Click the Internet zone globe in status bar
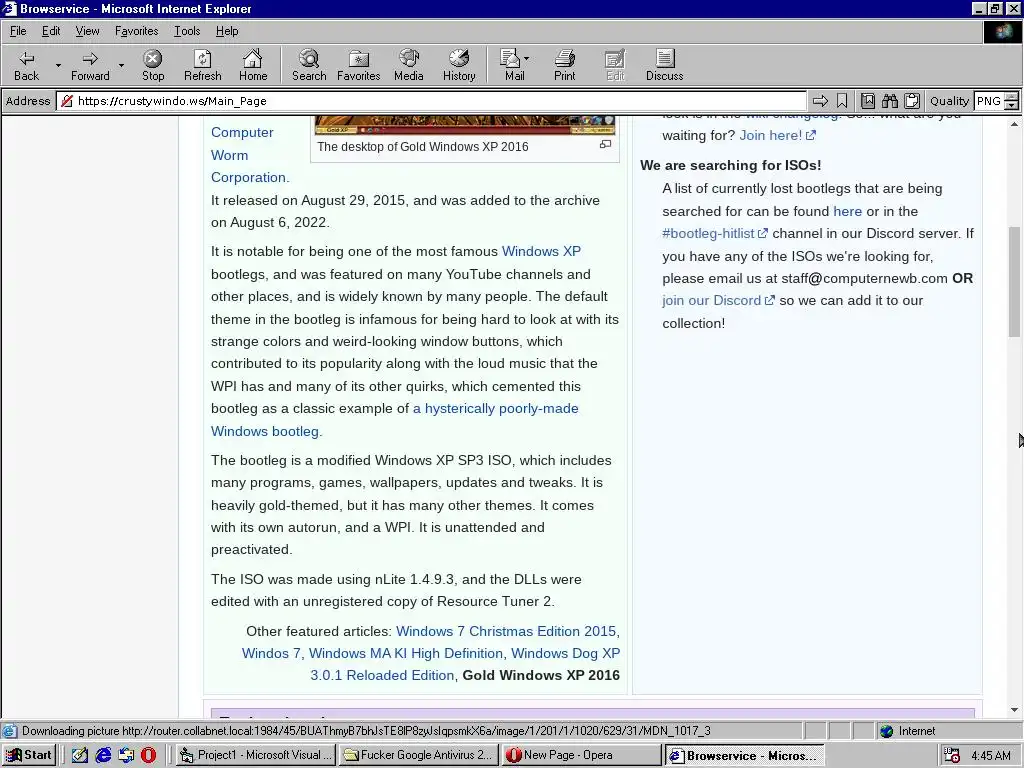 point(886,731)
